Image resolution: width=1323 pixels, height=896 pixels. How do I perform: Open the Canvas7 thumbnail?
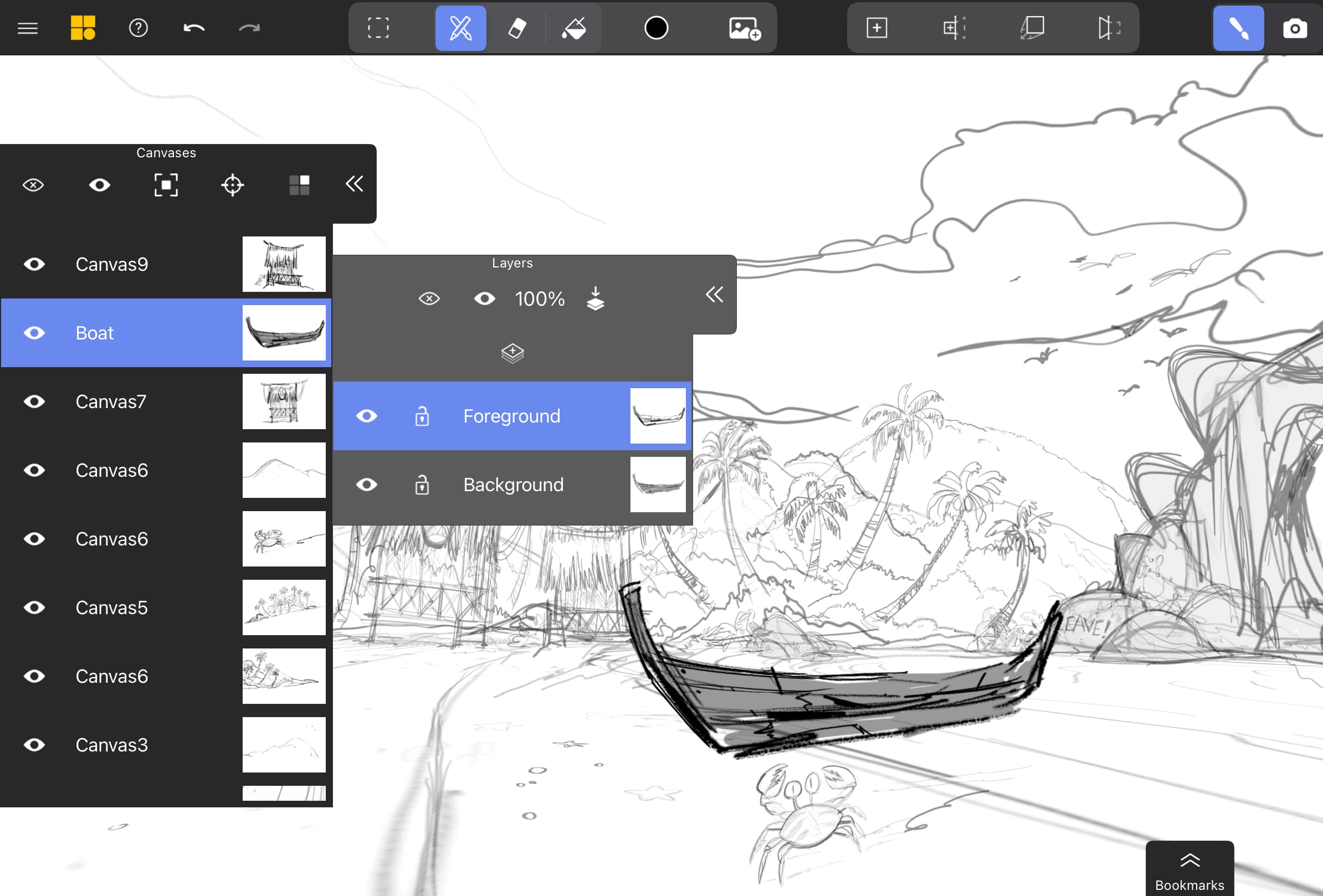pos(284,401)
